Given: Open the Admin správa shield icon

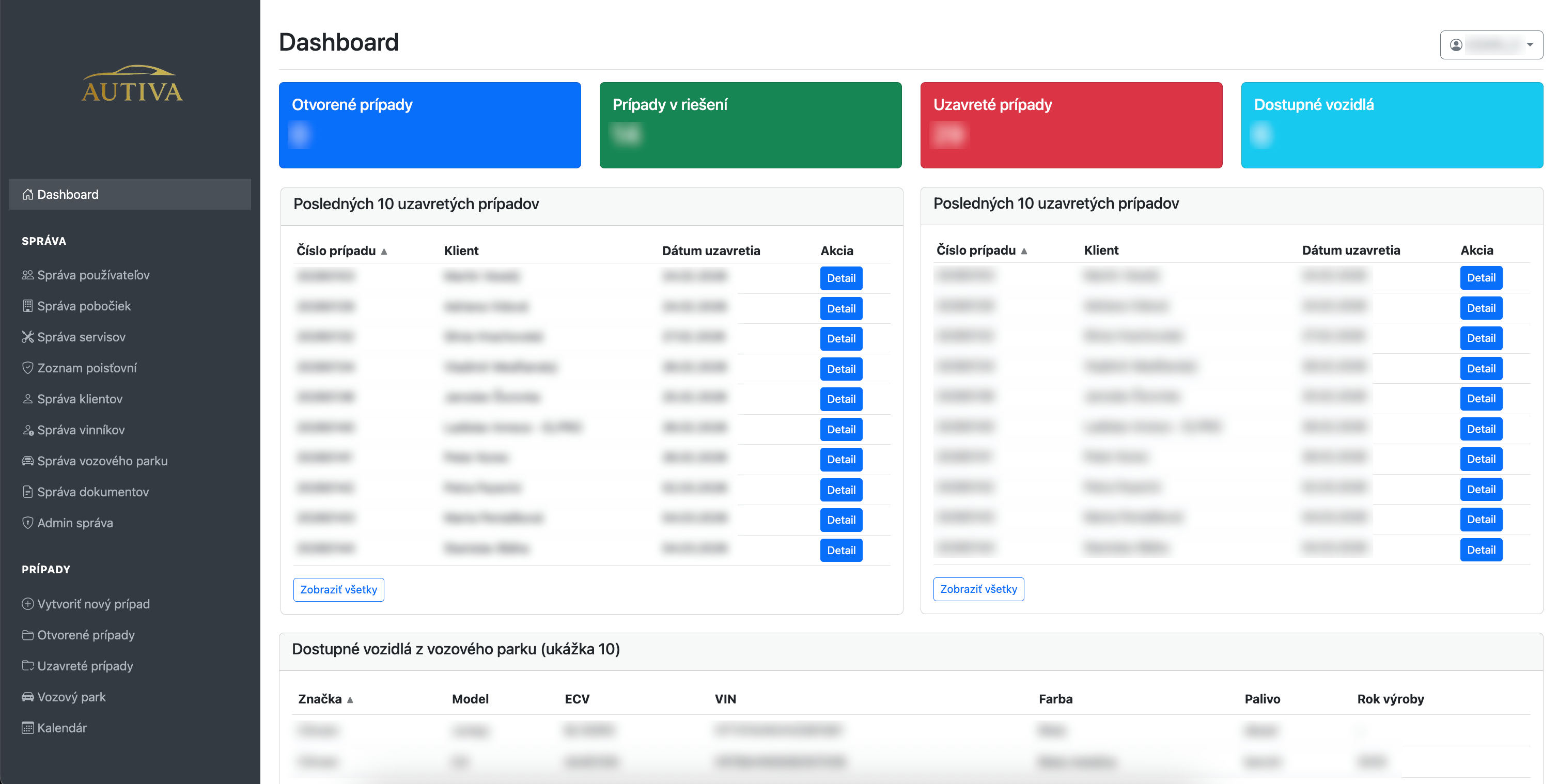Looking at the screenshot, I should [28, 523].
